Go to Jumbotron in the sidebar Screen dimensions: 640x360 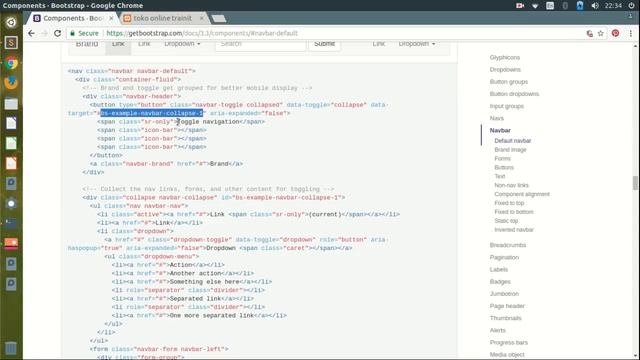pos(504,294)
